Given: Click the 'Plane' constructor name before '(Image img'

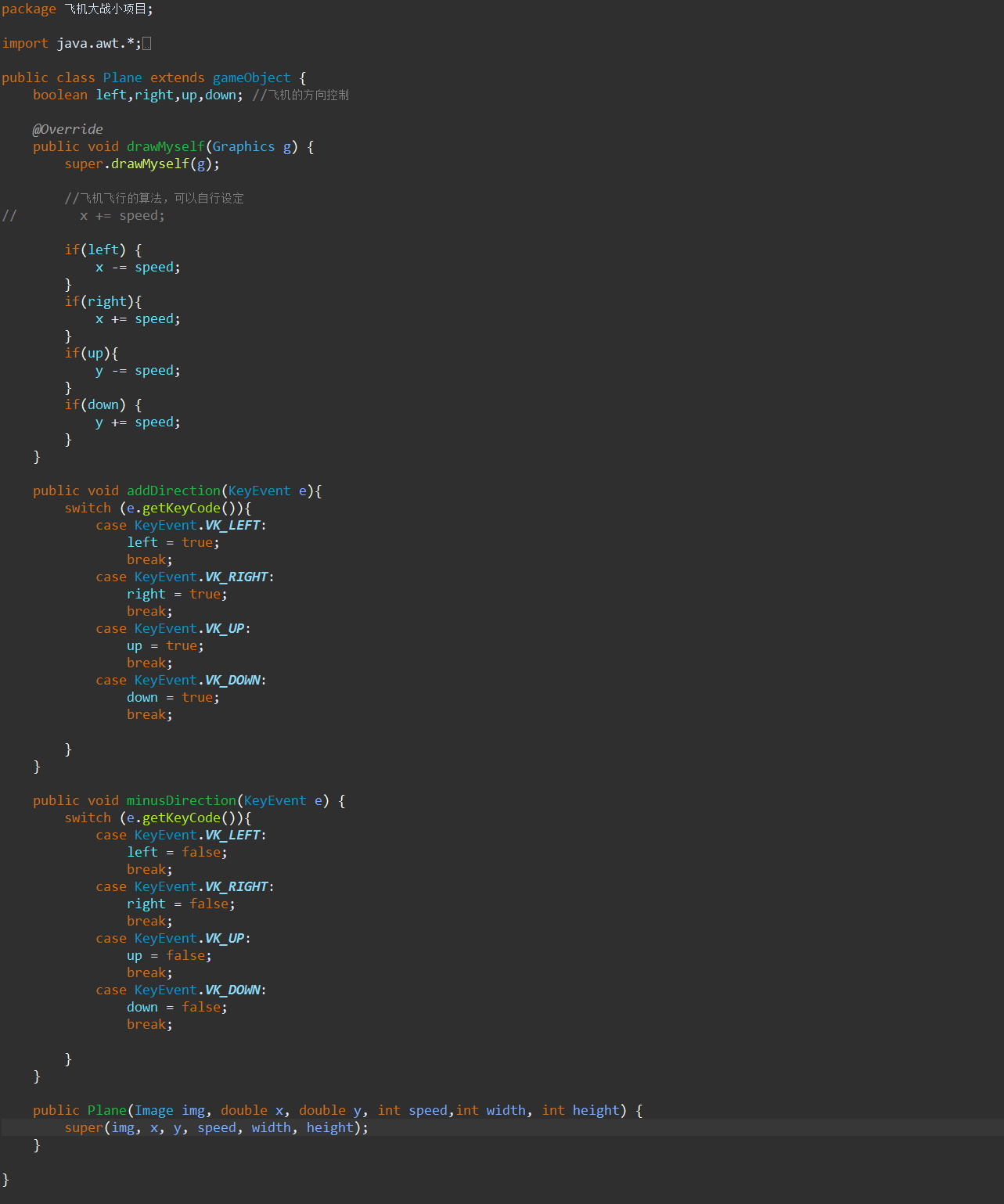Looking at the screenshot, I should point(107,1111).
